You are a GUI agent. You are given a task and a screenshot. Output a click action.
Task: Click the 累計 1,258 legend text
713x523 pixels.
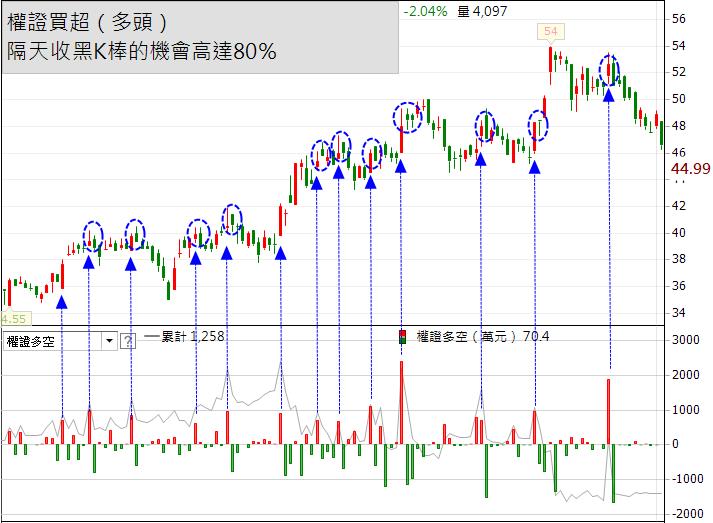click(x=193, y=337)
